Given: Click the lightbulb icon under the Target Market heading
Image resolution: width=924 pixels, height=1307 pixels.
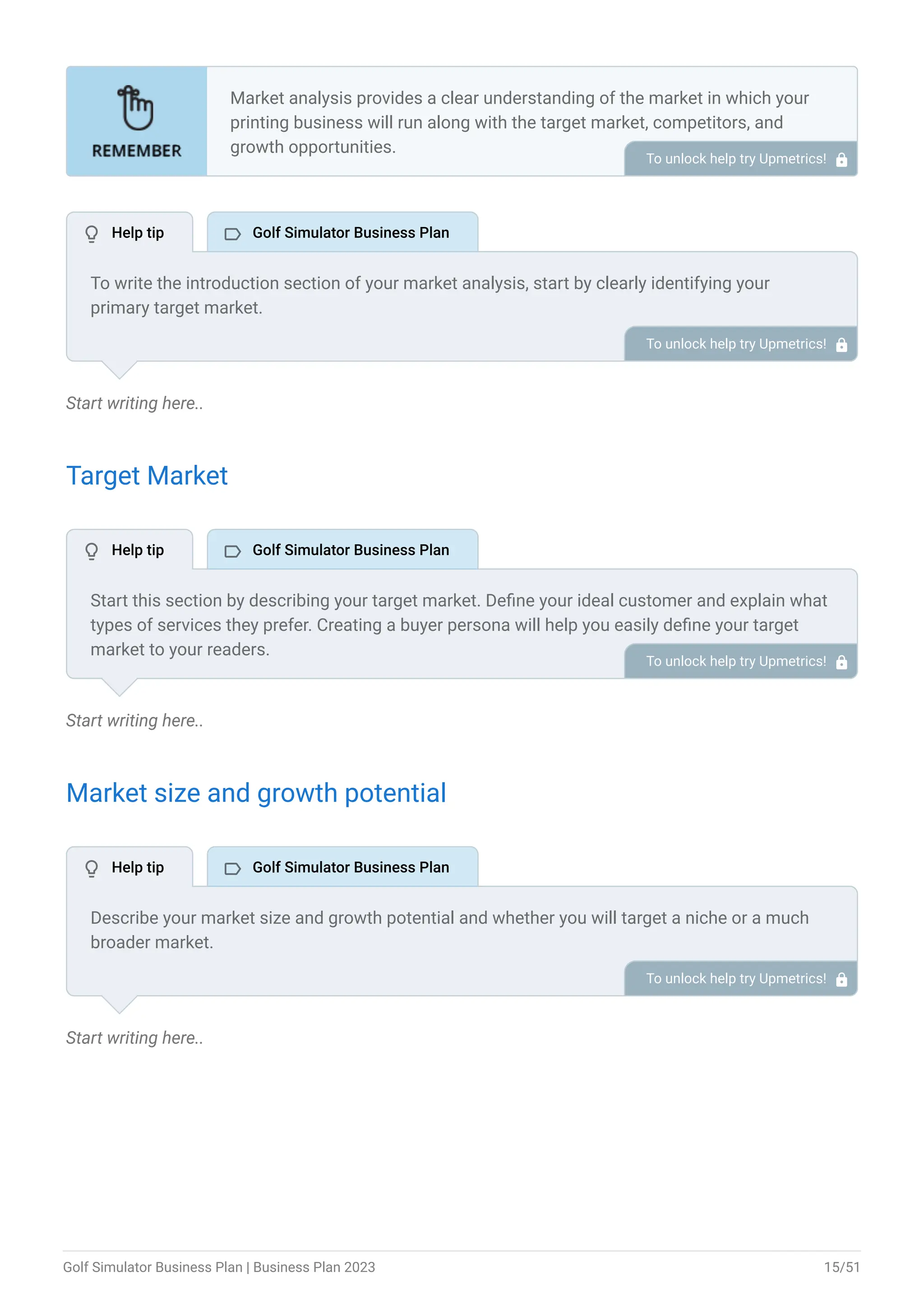Looking at the screenshot, I should click(92, 551).
